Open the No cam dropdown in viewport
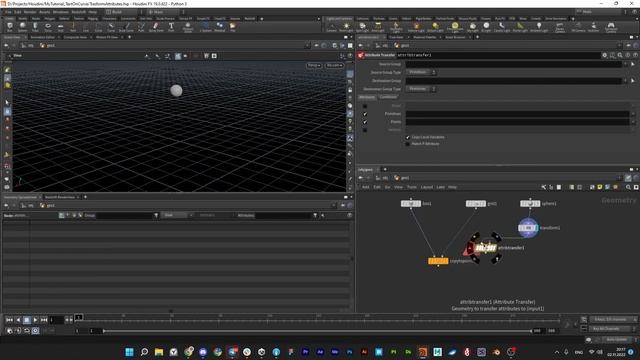This screenshot has width=640, height=360. click(334, 65)
